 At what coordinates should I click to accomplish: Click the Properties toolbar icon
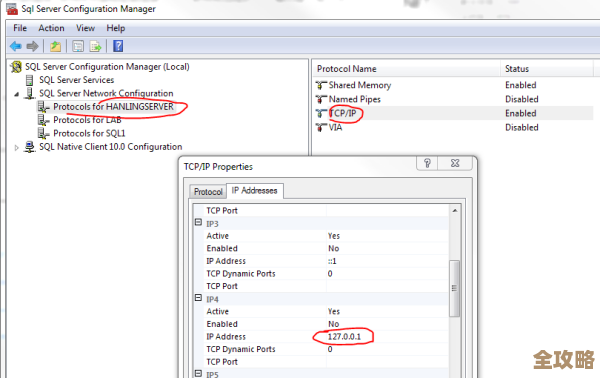pos(78,46)
